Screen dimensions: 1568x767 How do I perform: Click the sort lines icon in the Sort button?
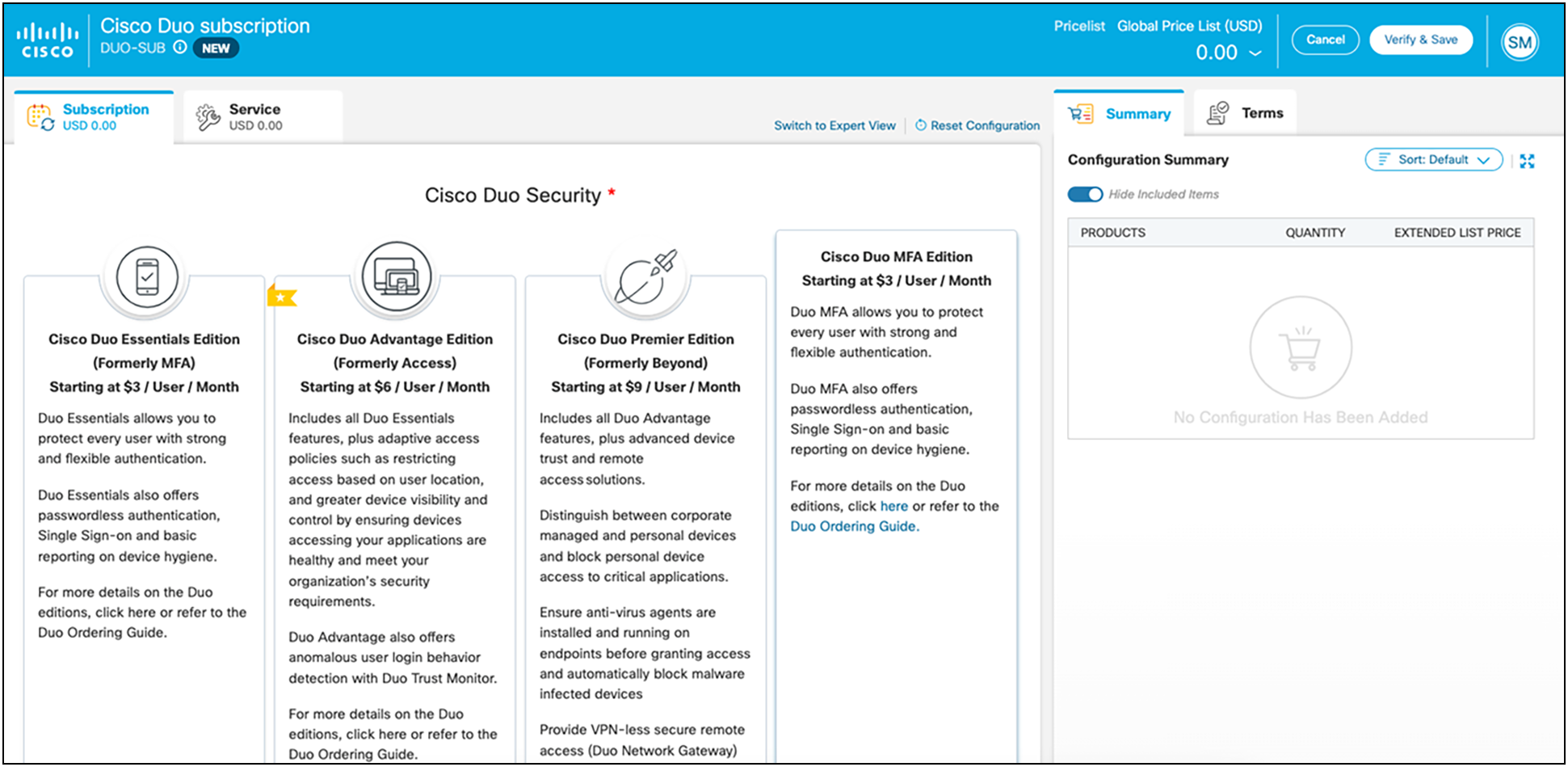pos(1384,159)
